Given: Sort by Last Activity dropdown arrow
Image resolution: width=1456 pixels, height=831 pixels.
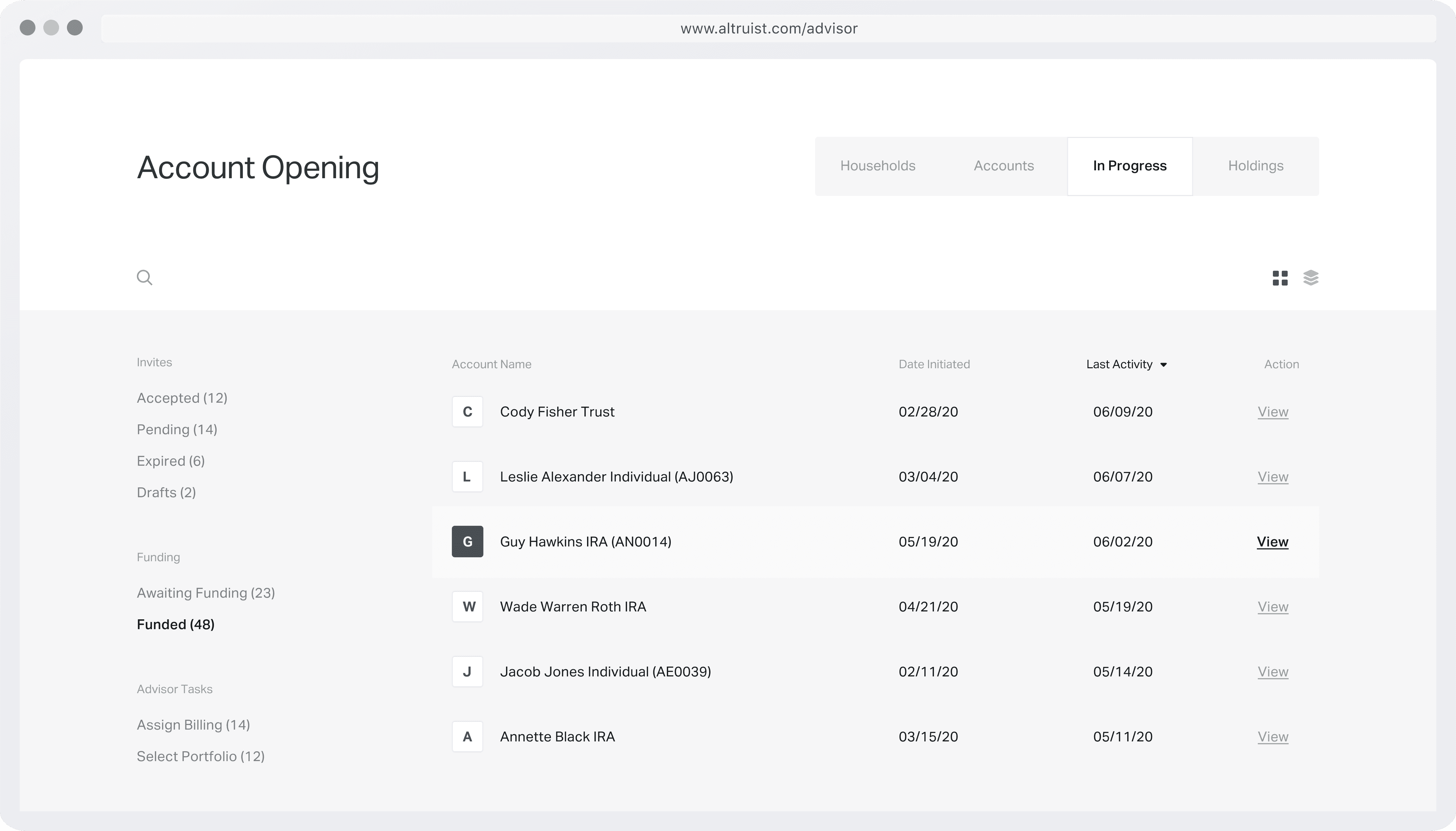Looking at the screenshot, I should point(1163,365).
